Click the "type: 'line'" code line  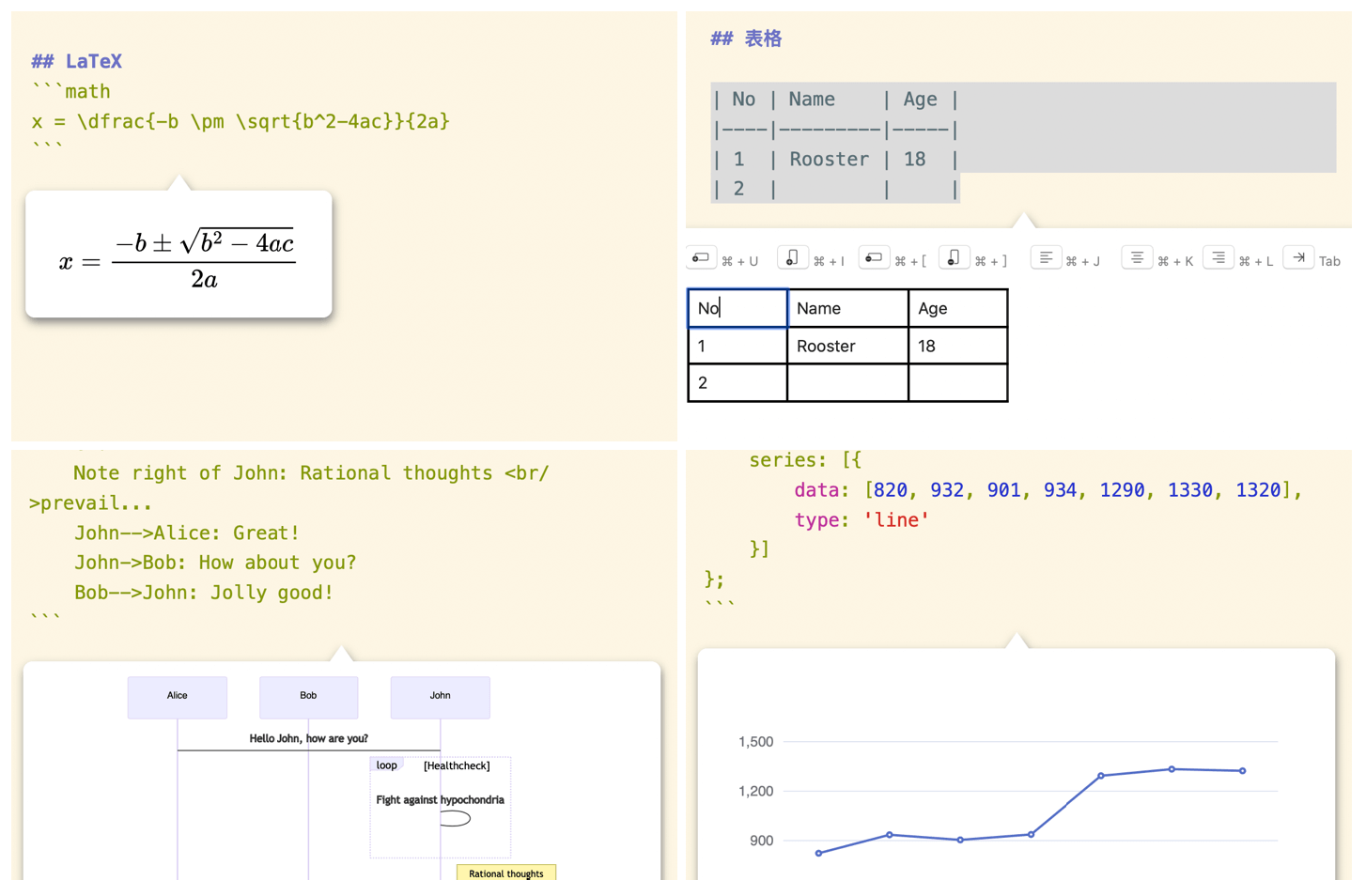click(862, 519)
